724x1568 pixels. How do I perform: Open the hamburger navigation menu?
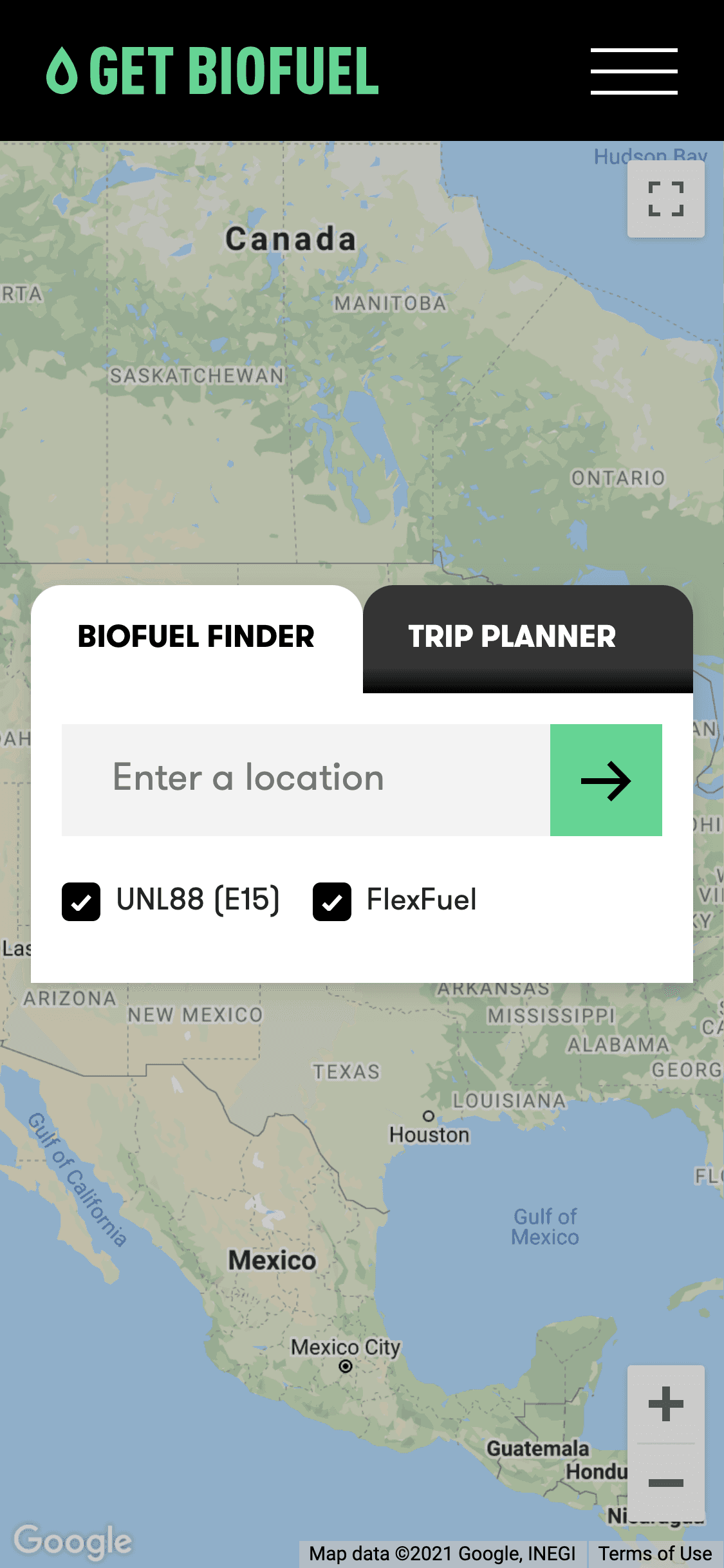[x=634, y=71]
